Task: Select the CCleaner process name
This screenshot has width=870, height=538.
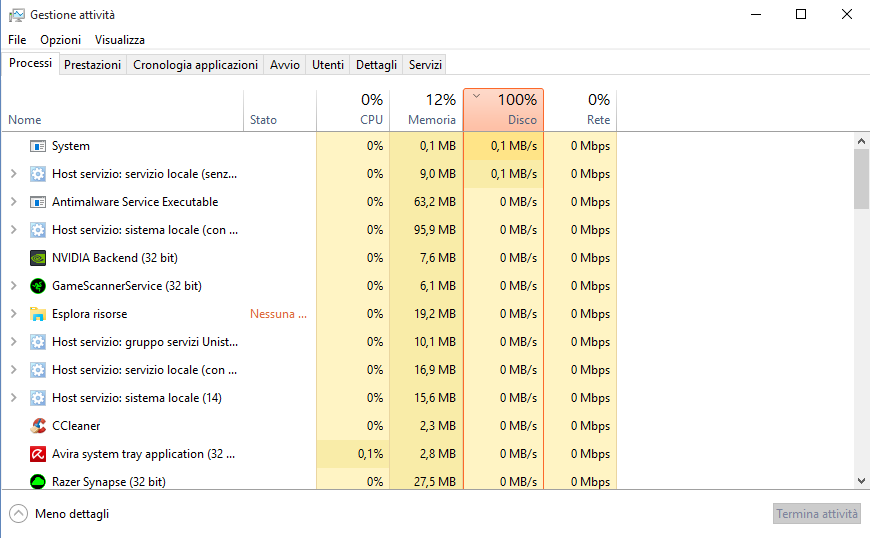Action: click(x=76, y=426)
